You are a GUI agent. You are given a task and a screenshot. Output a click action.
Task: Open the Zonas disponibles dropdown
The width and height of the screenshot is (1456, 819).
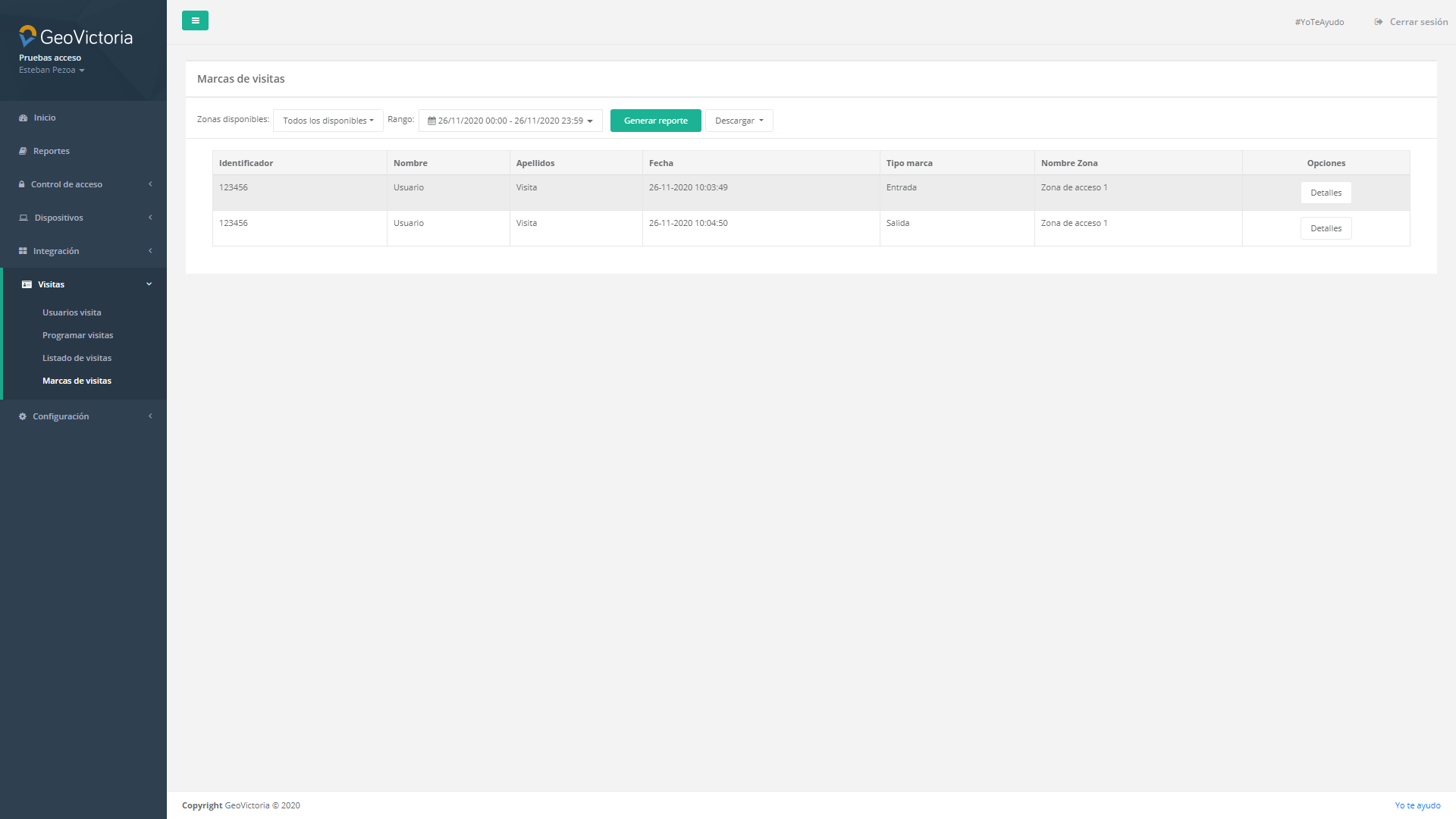tap(328, 121)
